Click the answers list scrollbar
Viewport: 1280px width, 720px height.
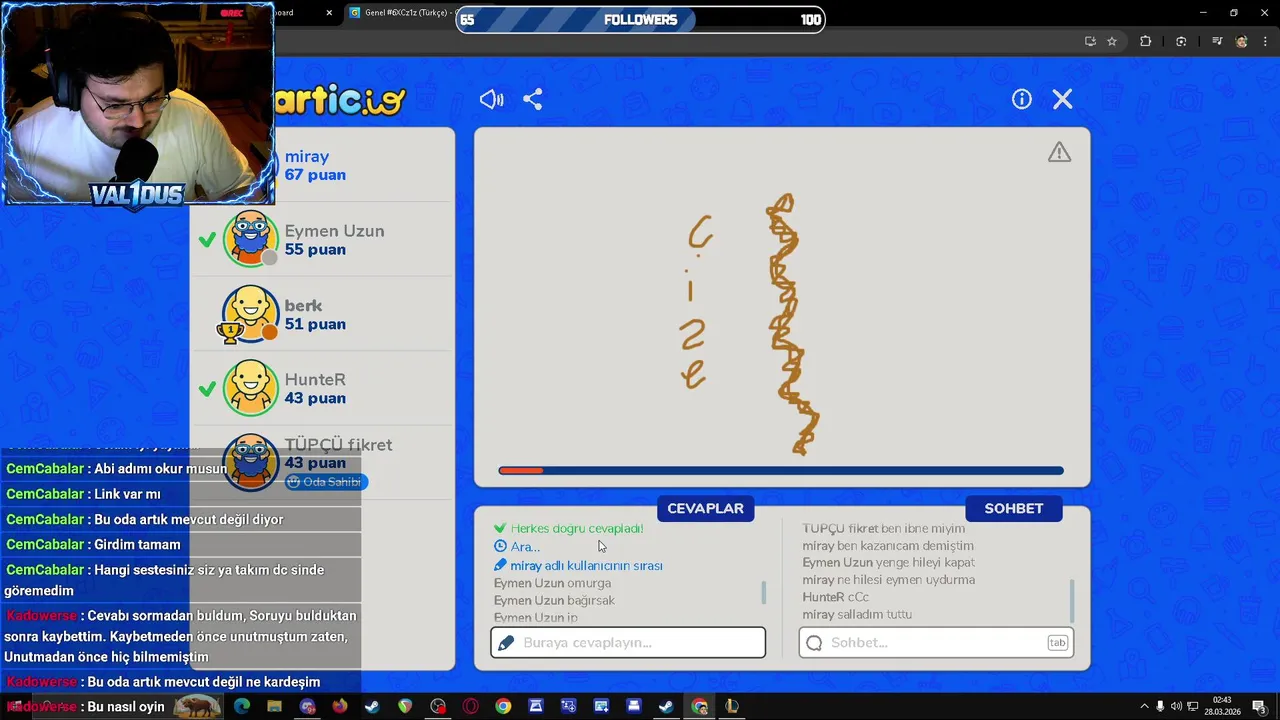point(764,592)
